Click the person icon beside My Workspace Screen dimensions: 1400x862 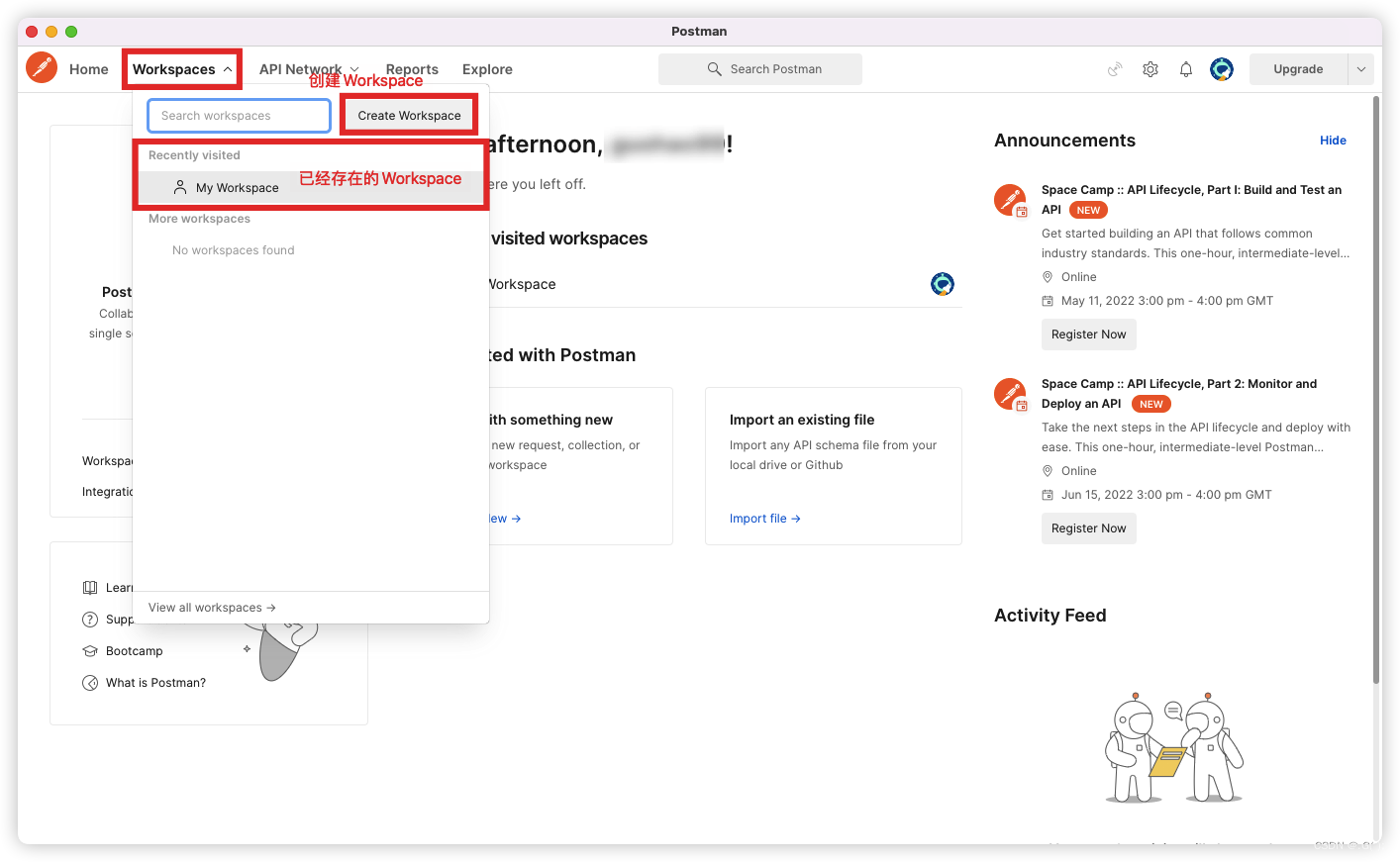pos(180,187)
